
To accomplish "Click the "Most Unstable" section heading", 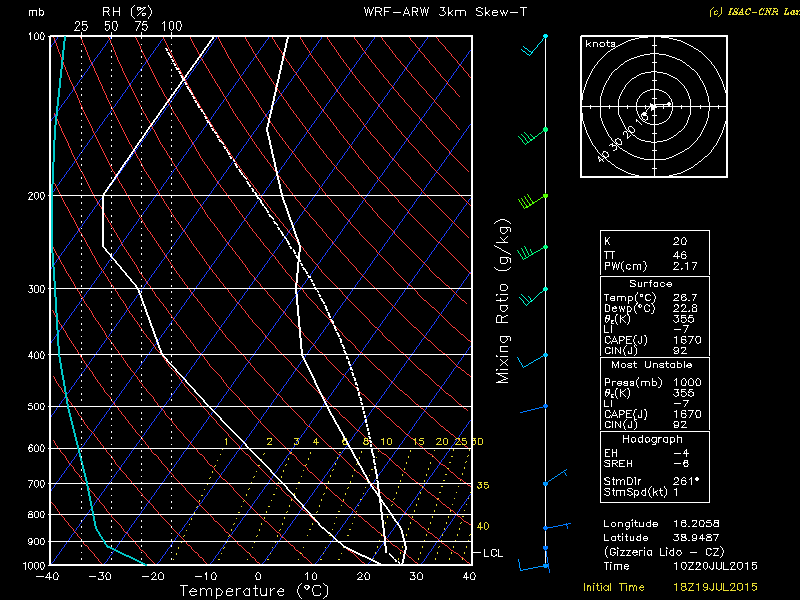I will tap(652, 365).
